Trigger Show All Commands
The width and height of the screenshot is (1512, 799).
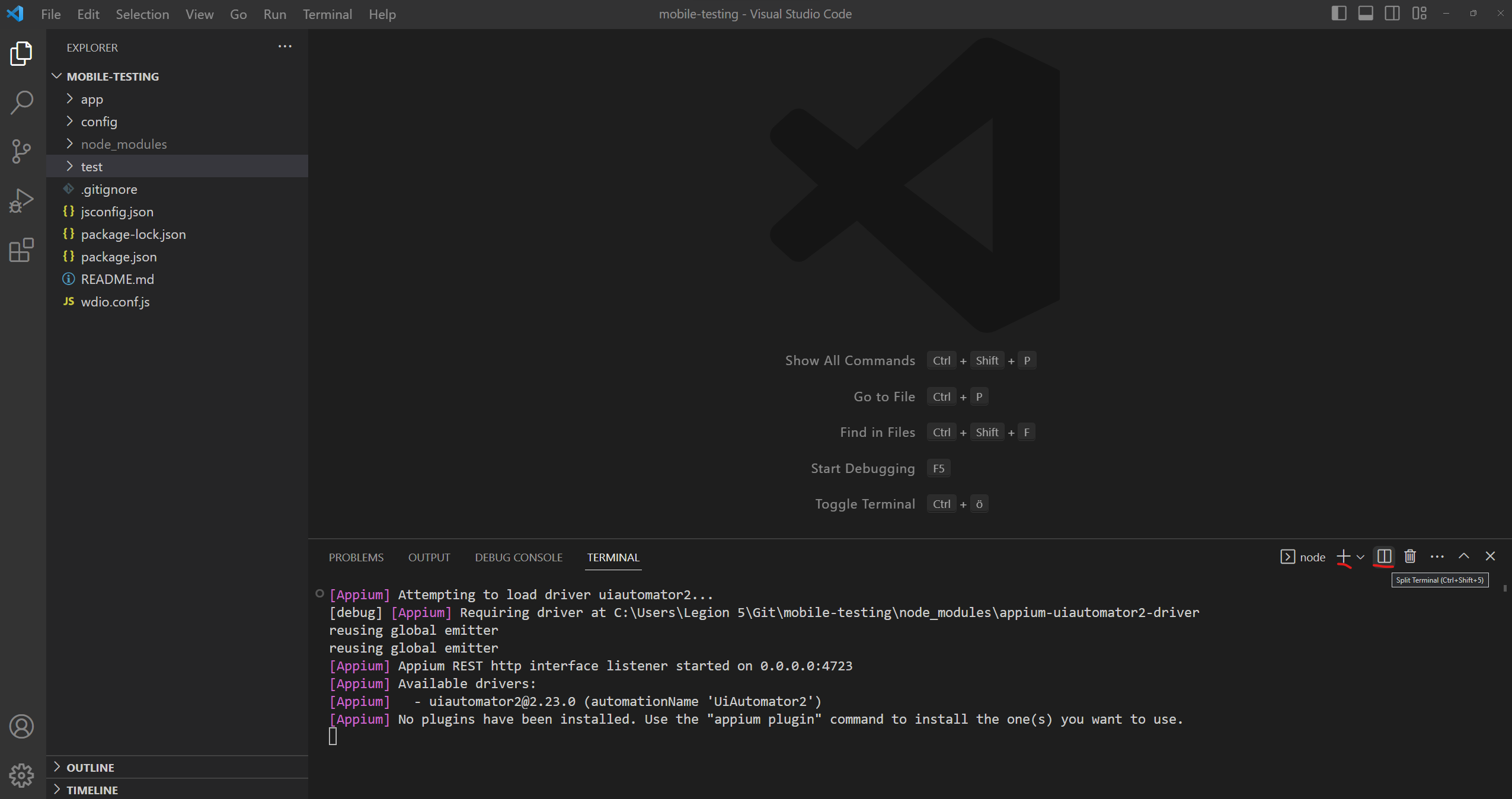tap(850, 360)
